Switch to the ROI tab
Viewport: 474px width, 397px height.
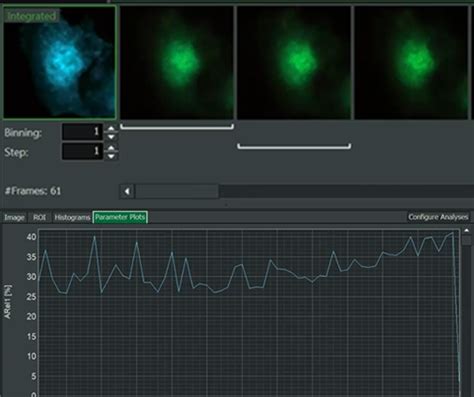[x=39, y=217]
